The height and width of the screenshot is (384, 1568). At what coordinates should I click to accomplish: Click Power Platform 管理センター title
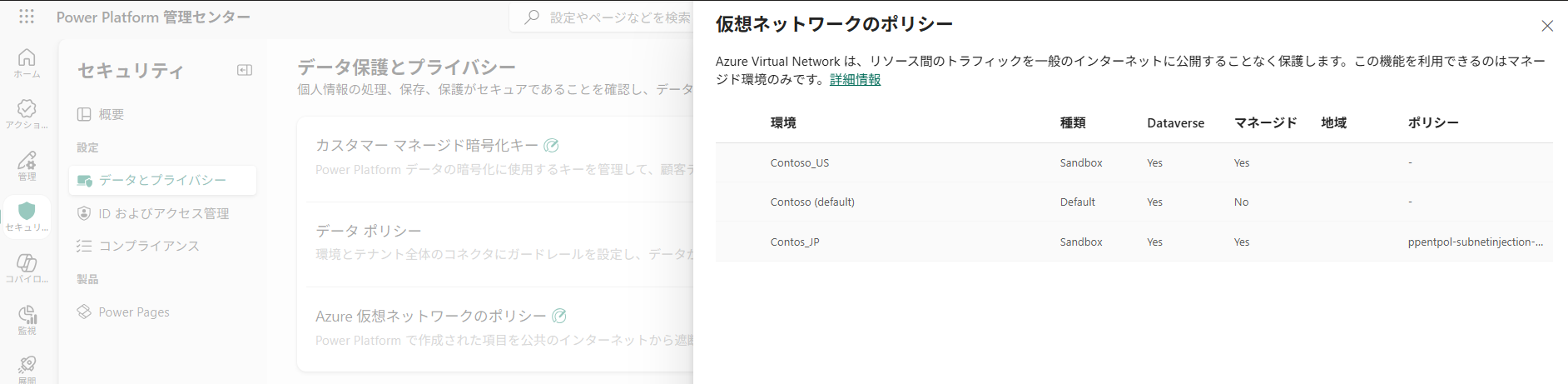(x=153, y=17)
